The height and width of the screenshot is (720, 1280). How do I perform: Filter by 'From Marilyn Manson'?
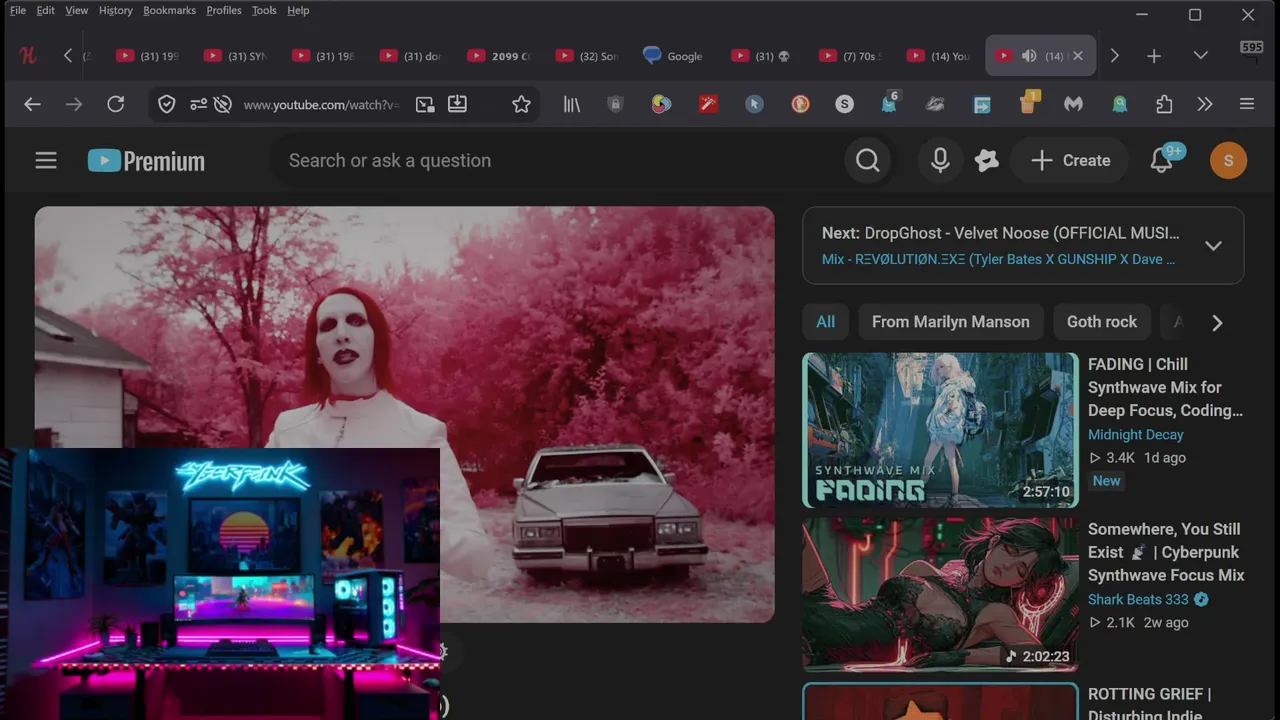pyautogui.click(x=951, y=322)
